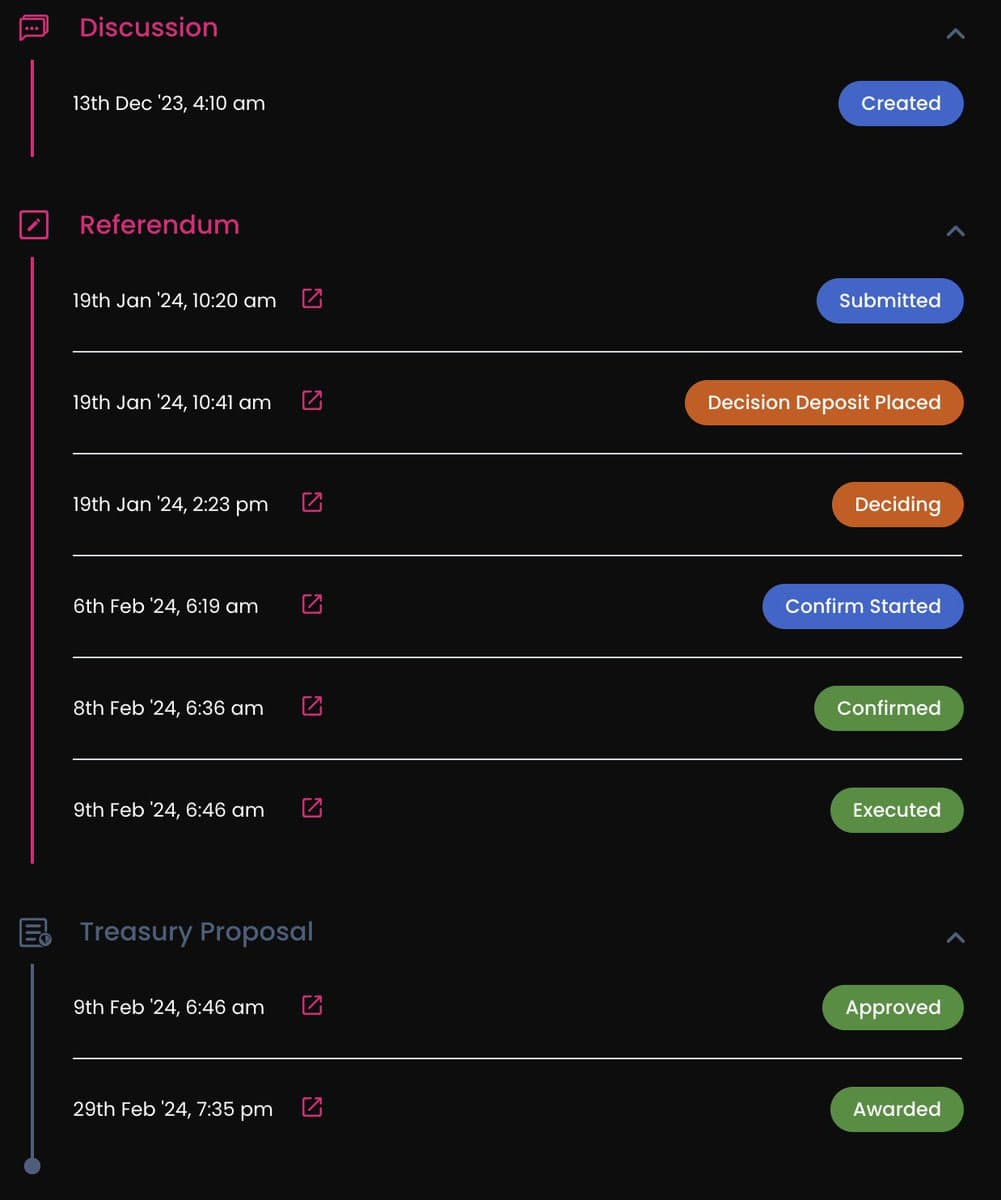Open external link for Referendum Executed entry
The height and width of the screenshot is (1200, 1001).
312,808
